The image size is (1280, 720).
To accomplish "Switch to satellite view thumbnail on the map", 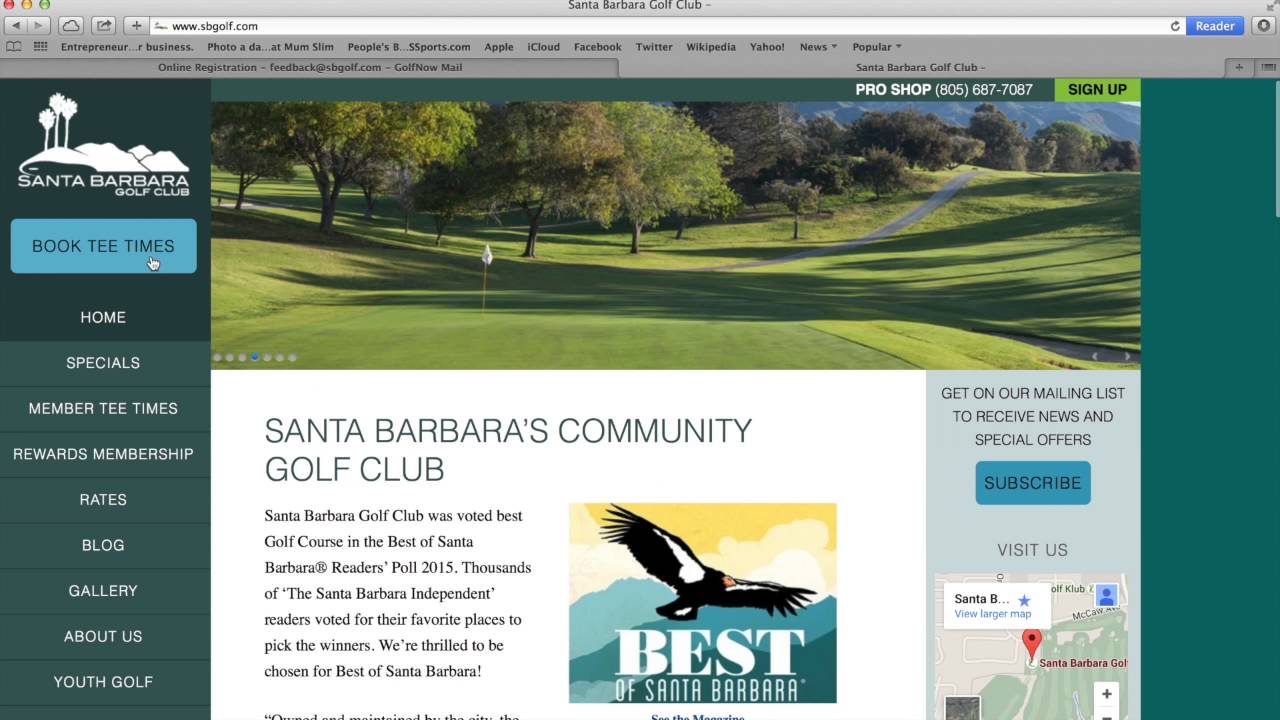I will (x=962, y=708).
